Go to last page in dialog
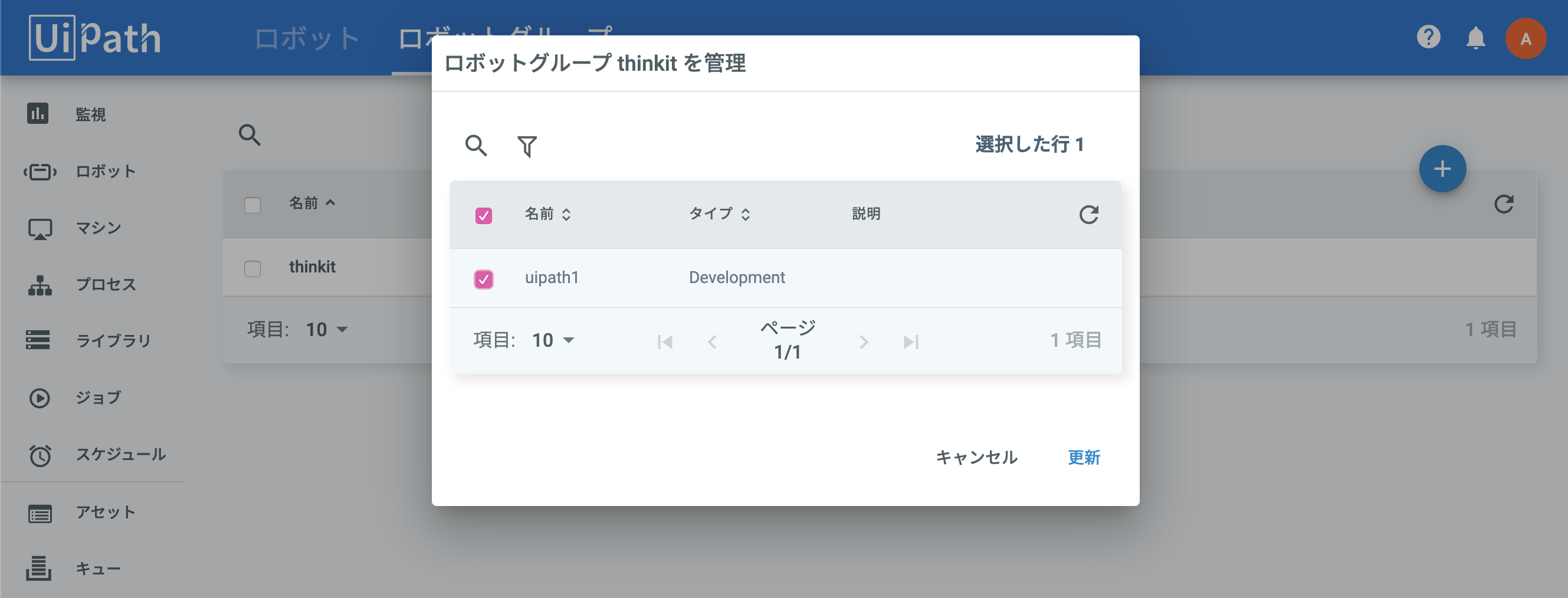 tap(911, 342)
